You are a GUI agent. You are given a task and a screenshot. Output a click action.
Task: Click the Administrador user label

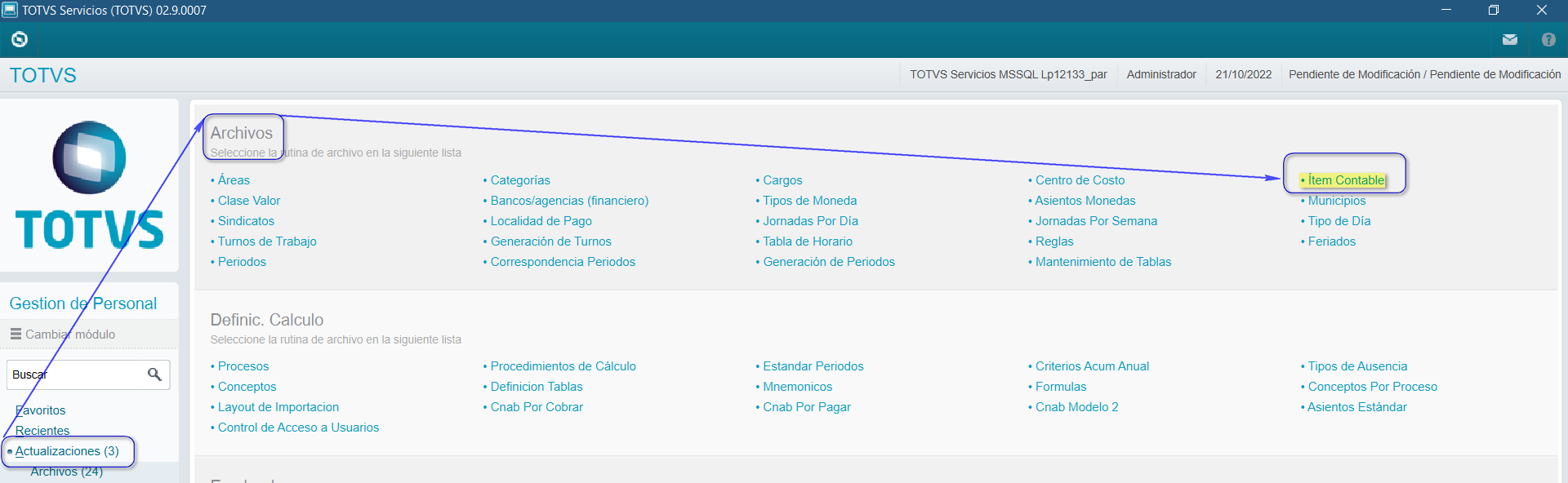click(1161, 74)
